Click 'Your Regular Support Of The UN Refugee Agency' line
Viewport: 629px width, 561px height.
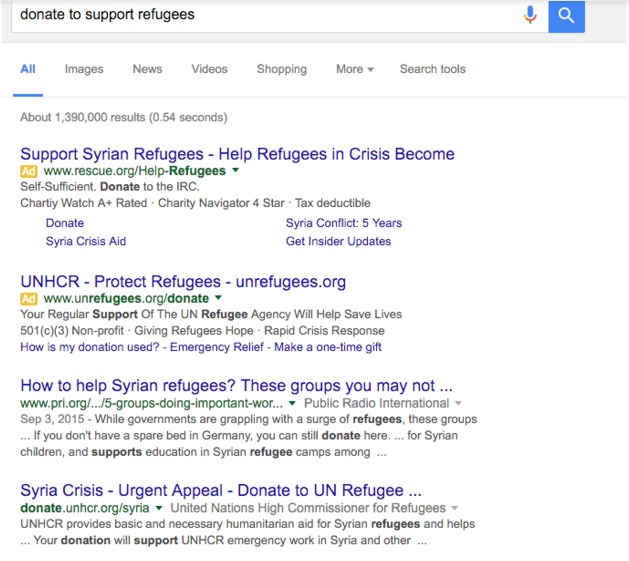pos(211,314)
